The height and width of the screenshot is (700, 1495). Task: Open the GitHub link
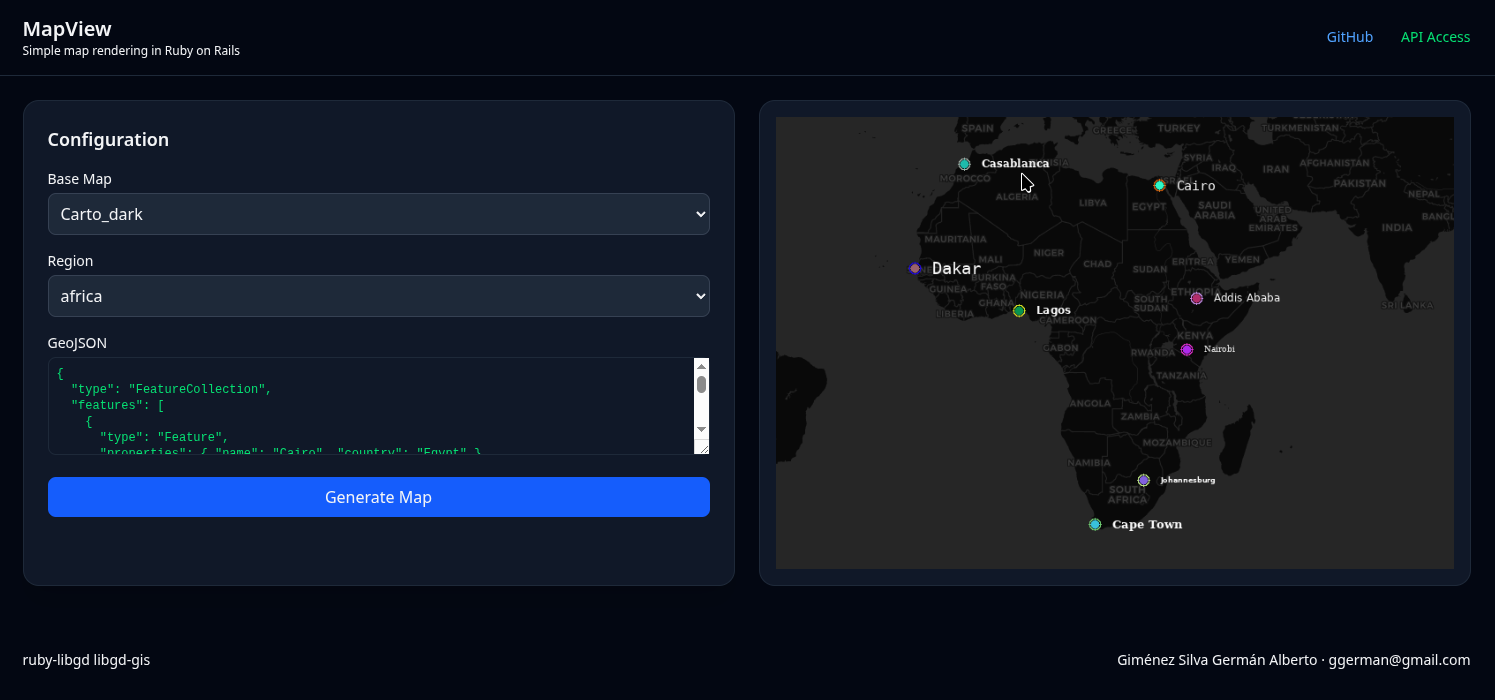(x=1349, y=37)
